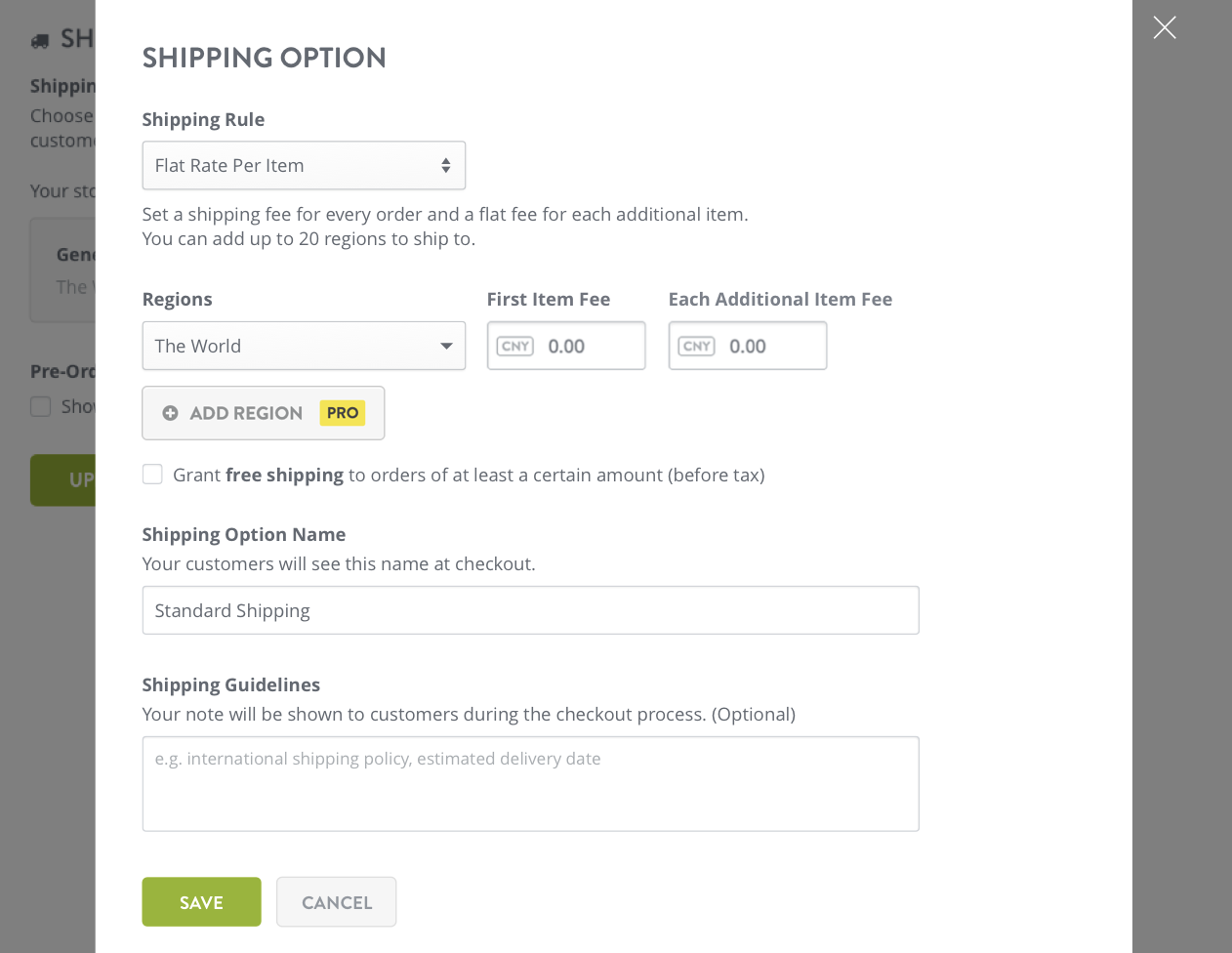Cancel the shipping option dialog

click(x=337, y=902)
